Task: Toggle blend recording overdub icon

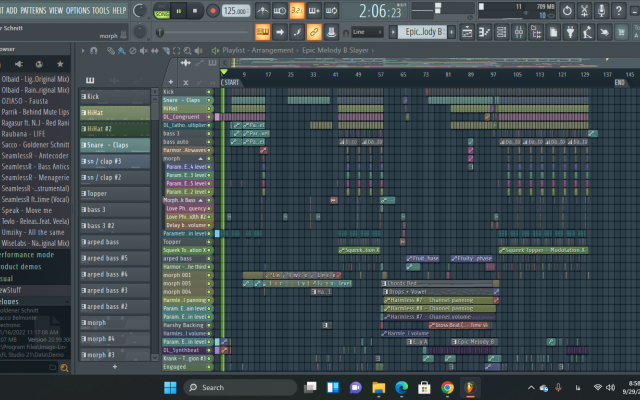Action: [x=314, y=11]
